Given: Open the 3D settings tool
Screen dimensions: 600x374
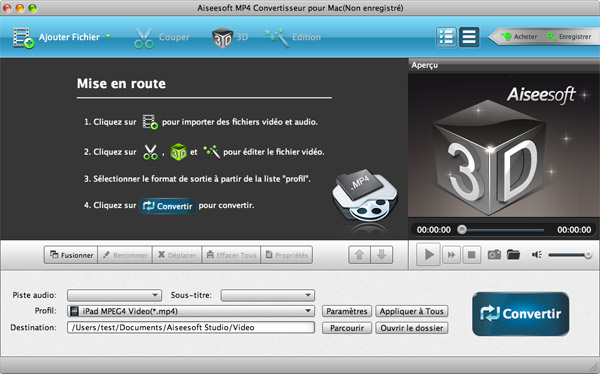Looking at the screenshot, I should point(222,38).
